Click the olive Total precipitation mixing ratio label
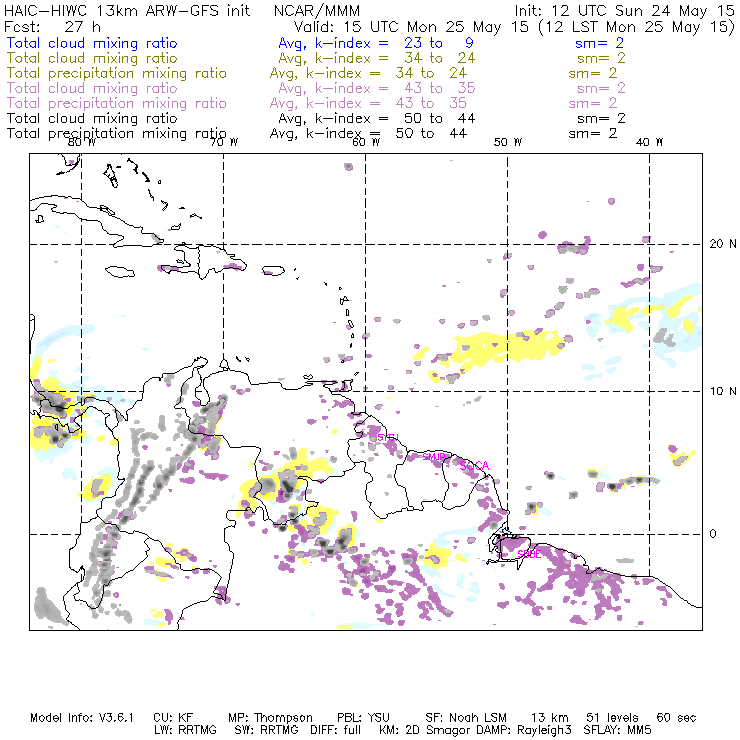The height and width of the screenshot is (740, 740). [x=117, y=73]
